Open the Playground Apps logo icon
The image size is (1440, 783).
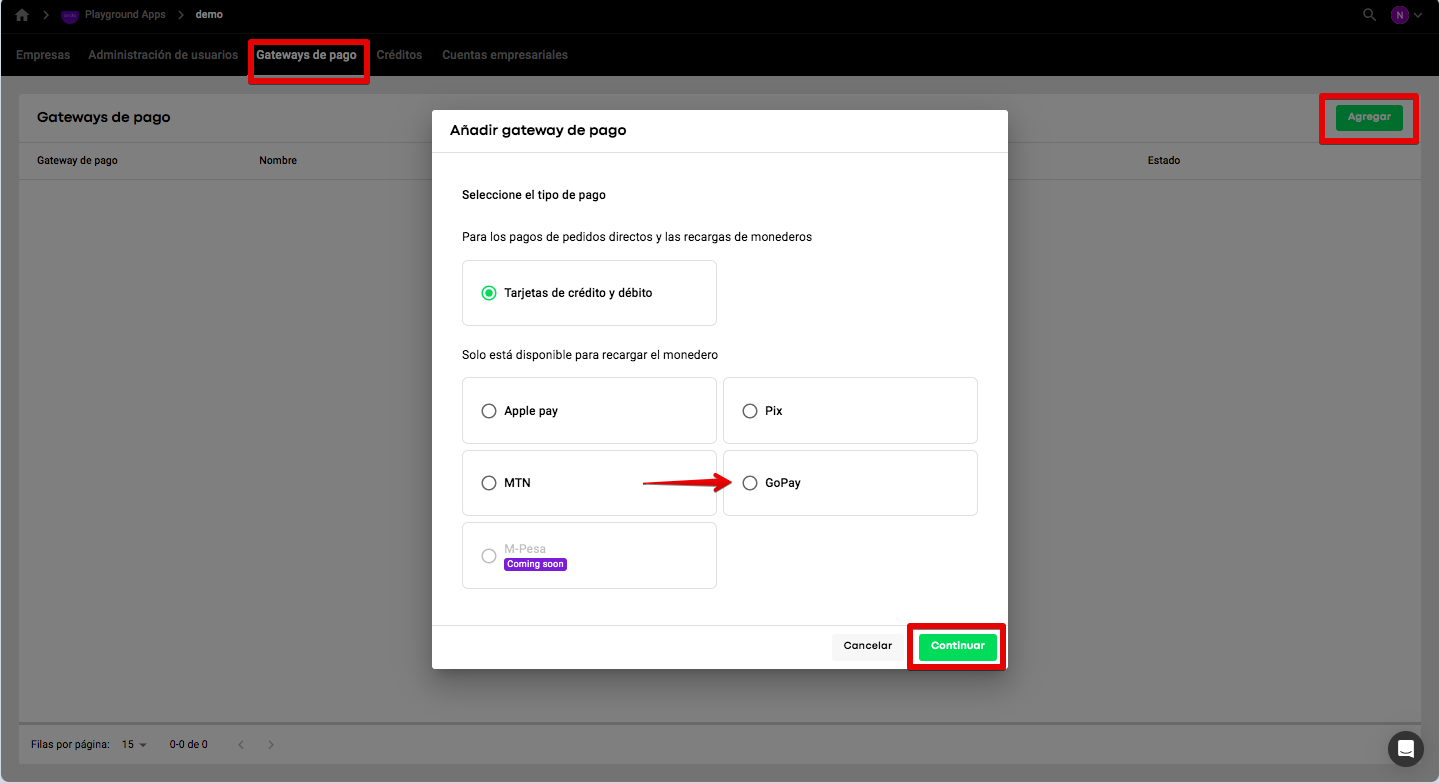pyautogui.click(x=70, y=16)
